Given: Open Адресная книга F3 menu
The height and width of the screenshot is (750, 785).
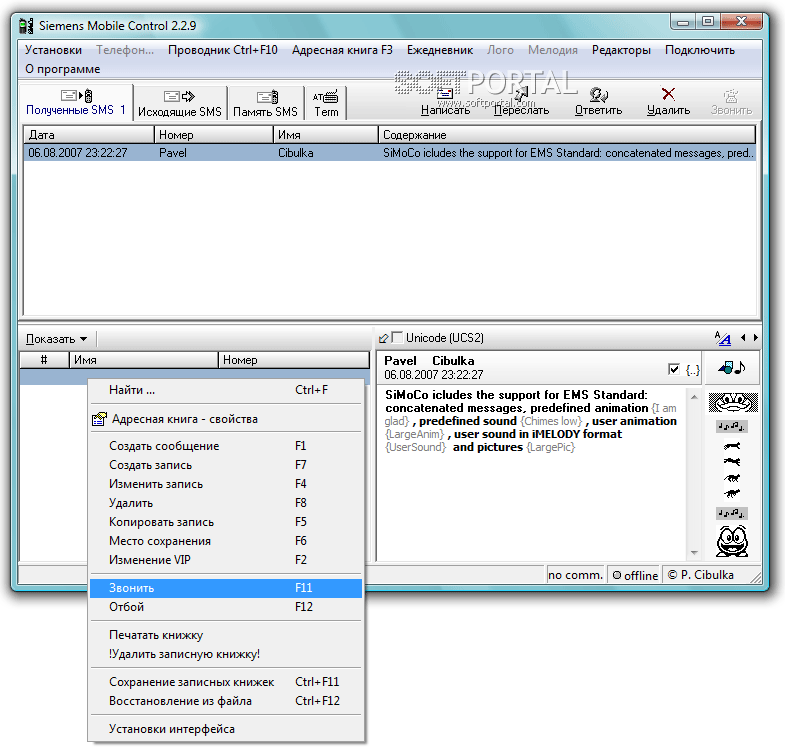Looking at the screenshot, I should click(342, 50).
